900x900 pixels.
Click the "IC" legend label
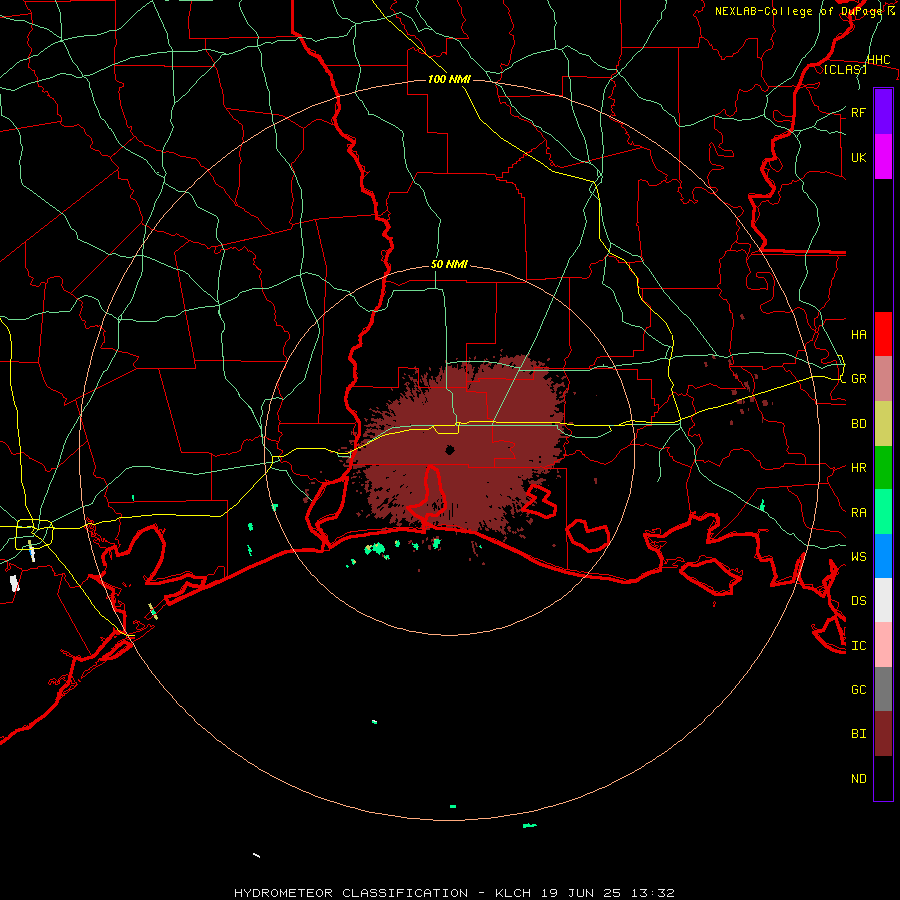point(859,646)
